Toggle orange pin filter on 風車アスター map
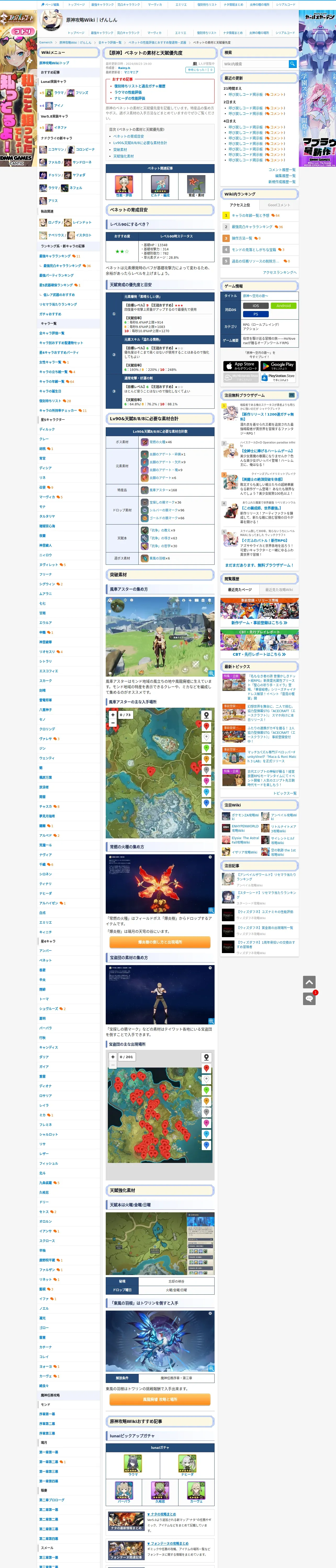The height and width of the screenshot is (1568, 336). tap(206, 759)
